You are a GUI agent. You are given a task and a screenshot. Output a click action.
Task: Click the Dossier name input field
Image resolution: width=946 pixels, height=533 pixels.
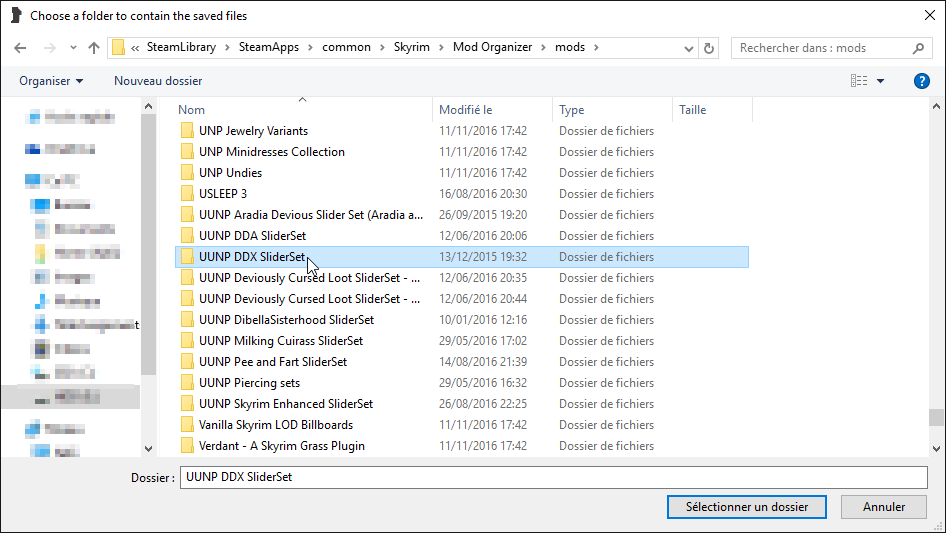(553, 477)
